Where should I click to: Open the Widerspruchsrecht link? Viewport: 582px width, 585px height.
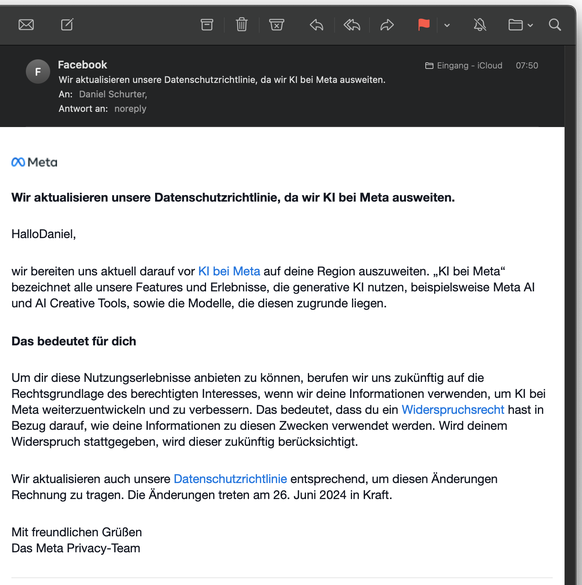[453, 410]
